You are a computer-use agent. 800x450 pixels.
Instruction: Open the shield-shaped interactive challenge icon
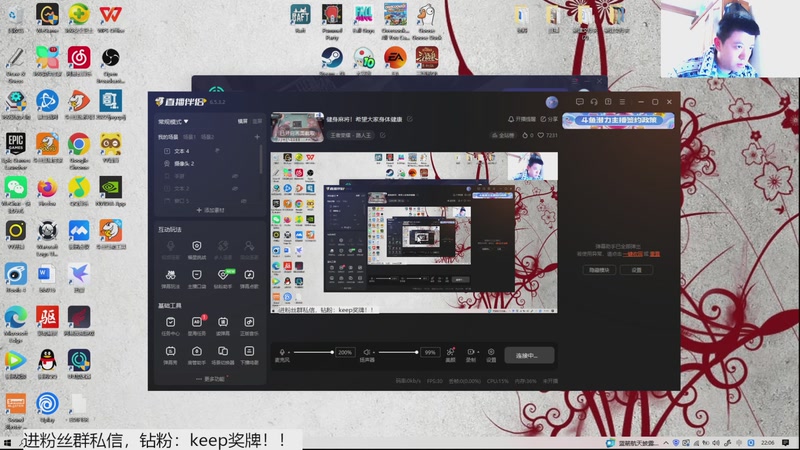pyautogui.click(x=196, y=249)
